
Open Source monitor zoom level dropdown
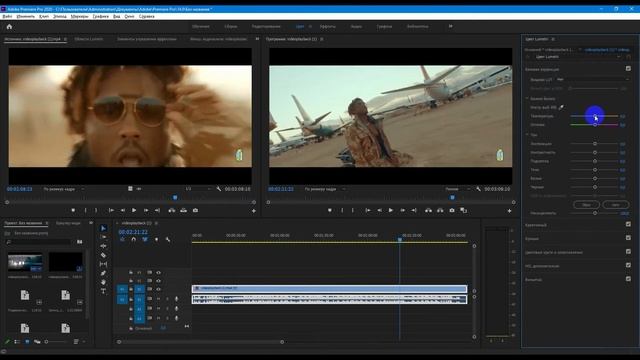[63, 189]
